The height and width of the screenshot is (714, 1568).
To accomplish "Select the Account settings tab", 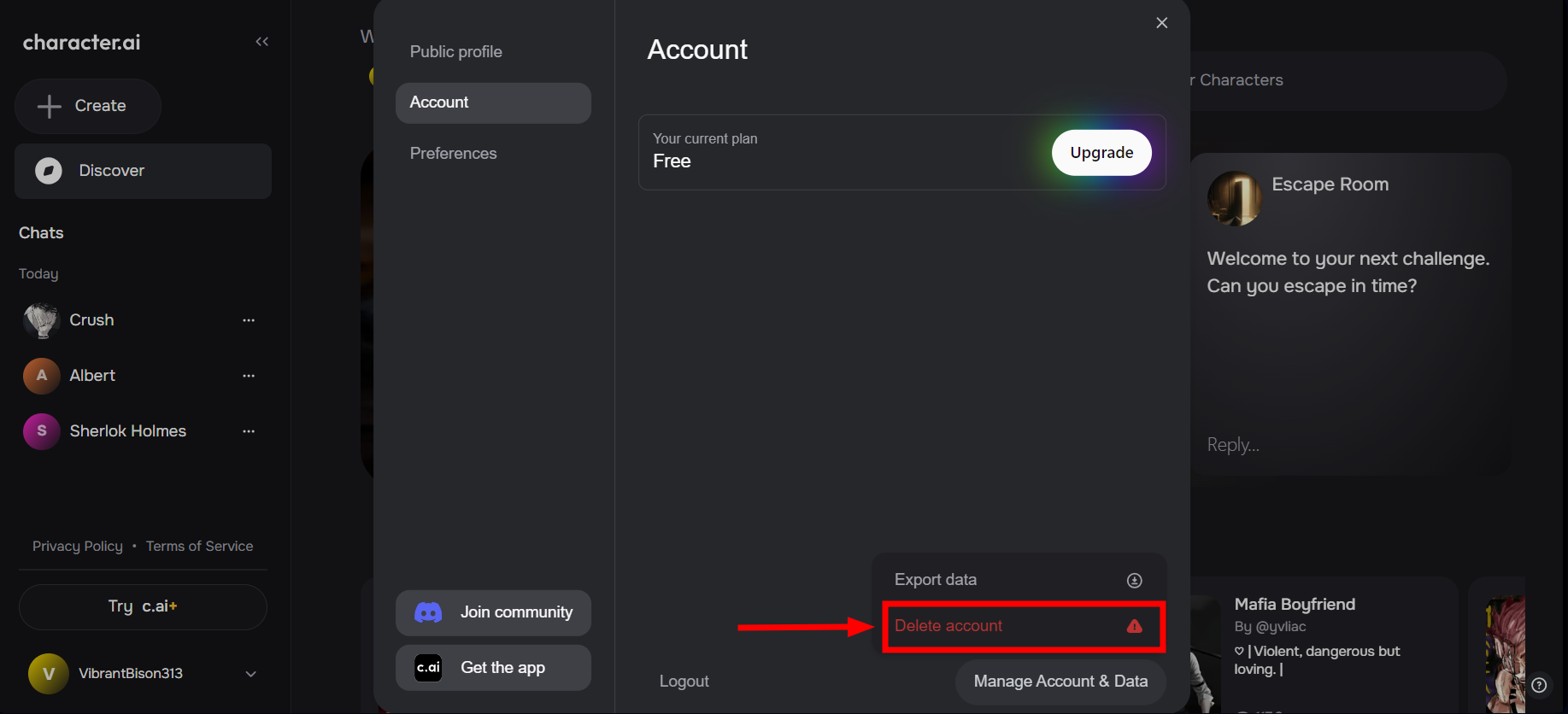I will pyautogui.click(x=493, y=102).
